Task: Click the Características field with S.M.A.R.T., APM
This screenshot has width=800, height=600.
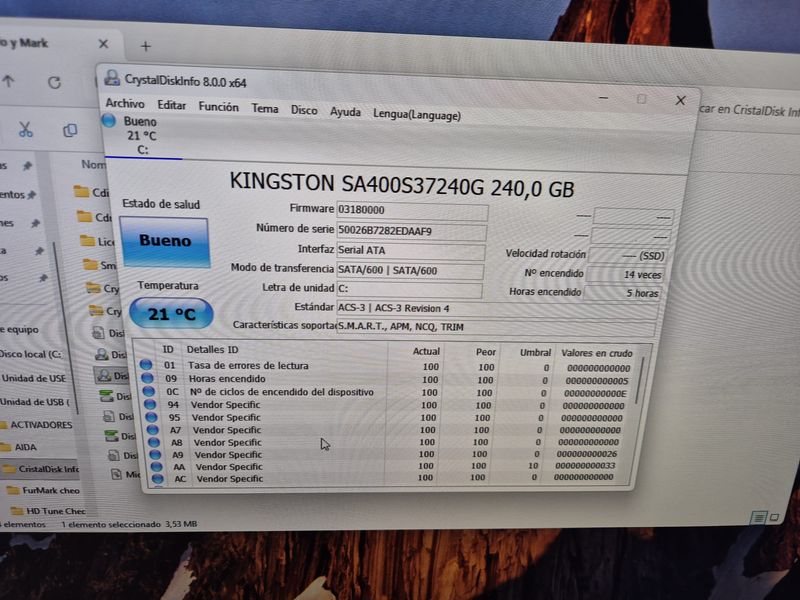Action: 495,327
